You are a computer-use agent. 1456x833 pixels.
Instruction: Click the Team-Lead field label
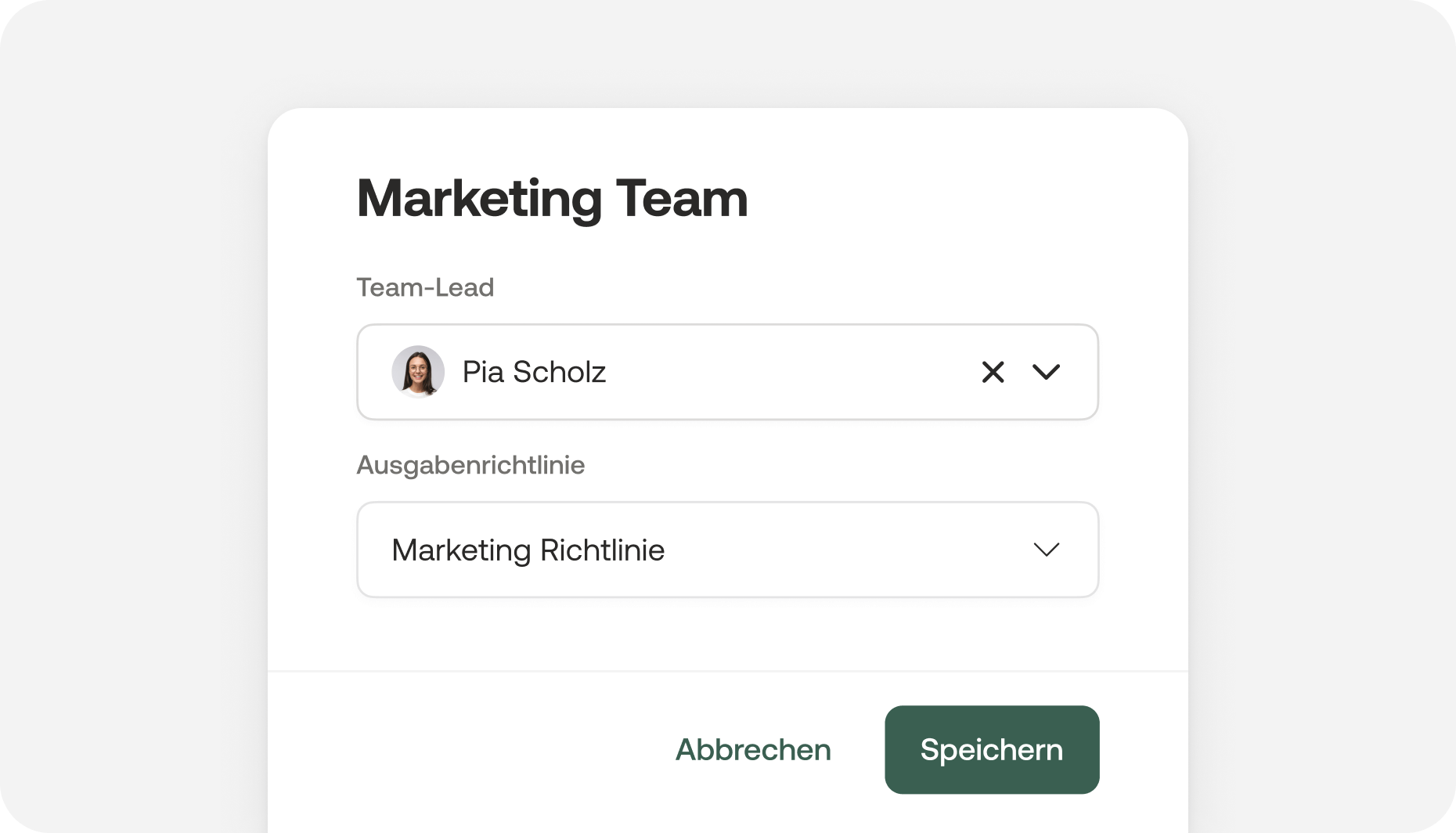(425, 287)
